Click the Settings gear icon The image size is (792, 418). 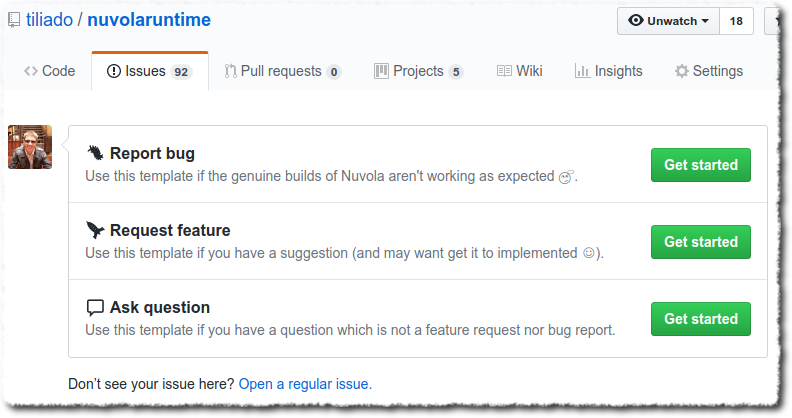pyautogui.click(x=682, y=71)
